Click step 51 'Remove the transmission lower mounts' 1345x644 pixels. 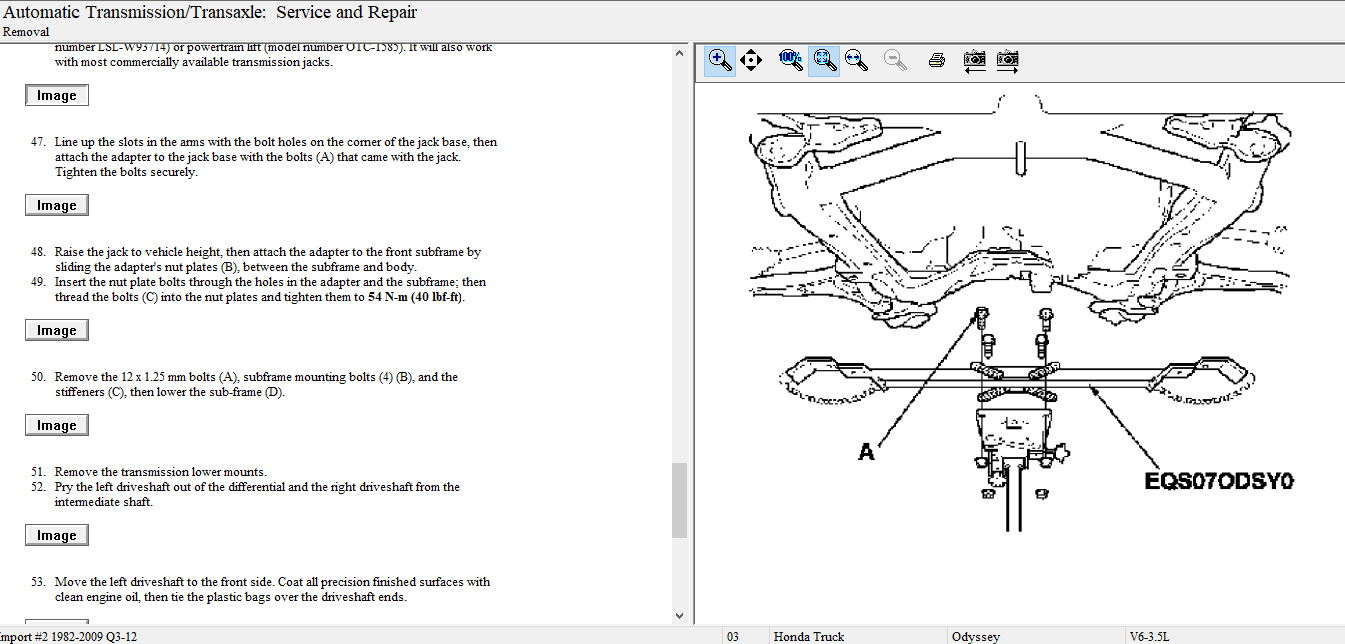(161, 472)
